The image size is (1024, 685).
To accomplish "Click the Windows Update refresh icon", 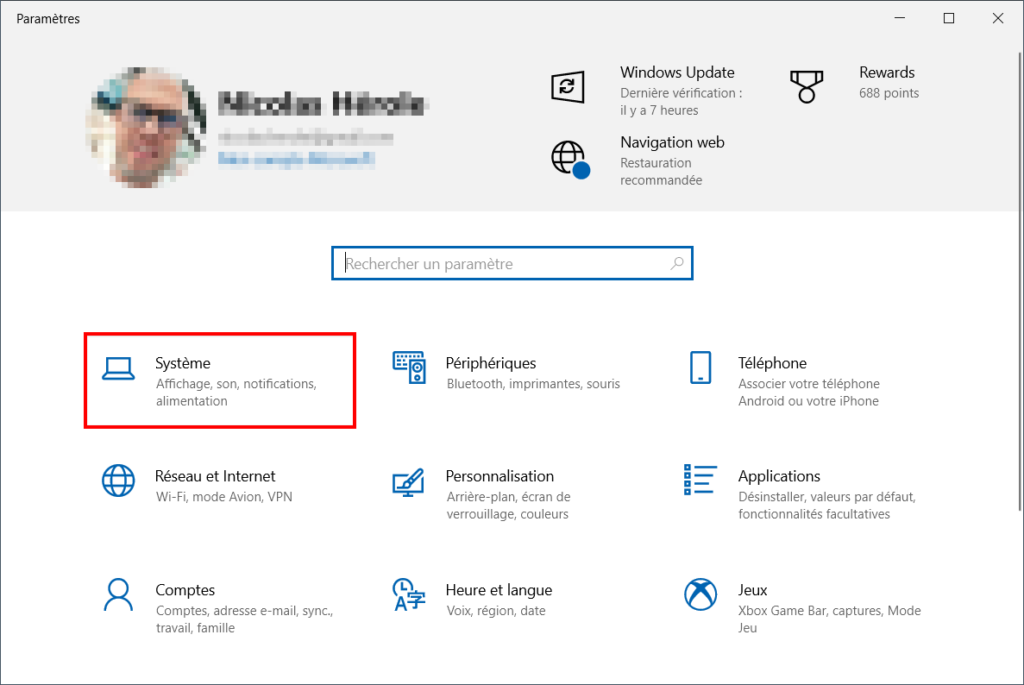I will coord(568,86).
